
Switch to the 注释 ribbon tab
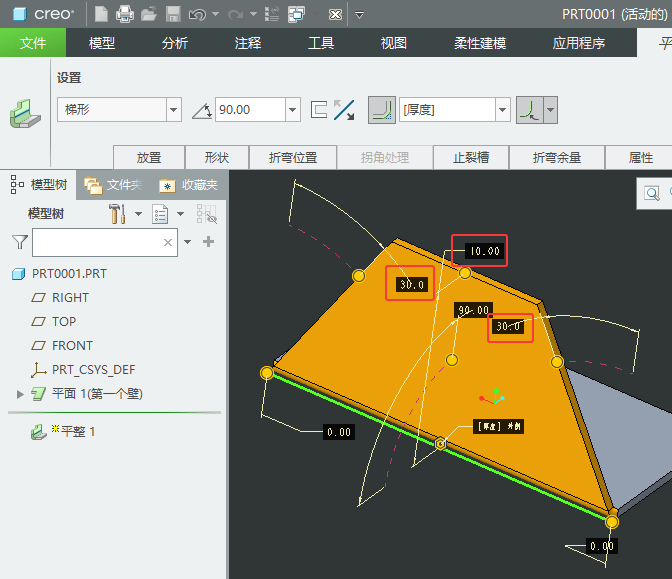248,43
